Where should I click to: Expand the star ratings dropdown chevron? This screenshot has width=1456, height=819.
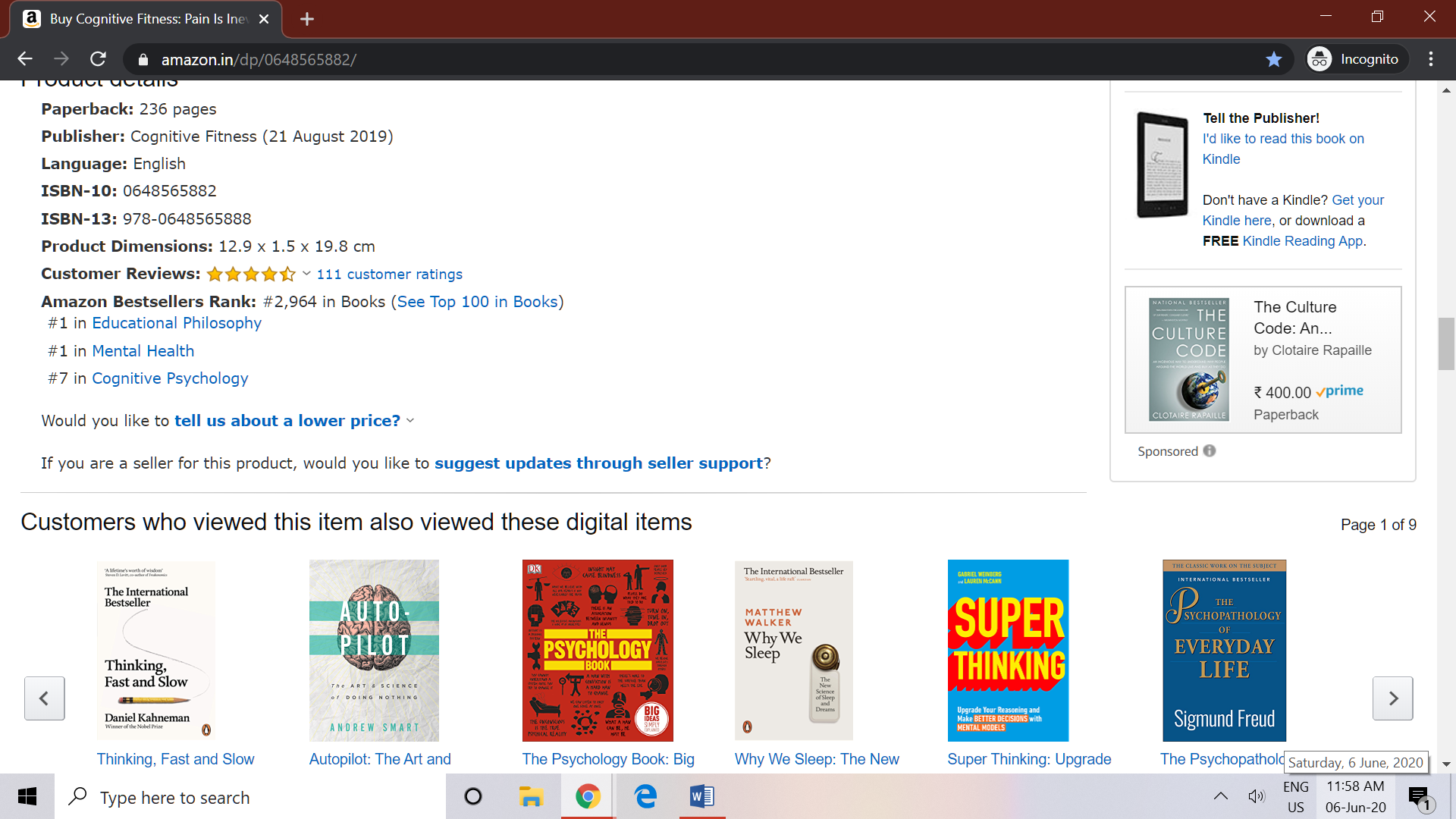[x=306, y=274]
